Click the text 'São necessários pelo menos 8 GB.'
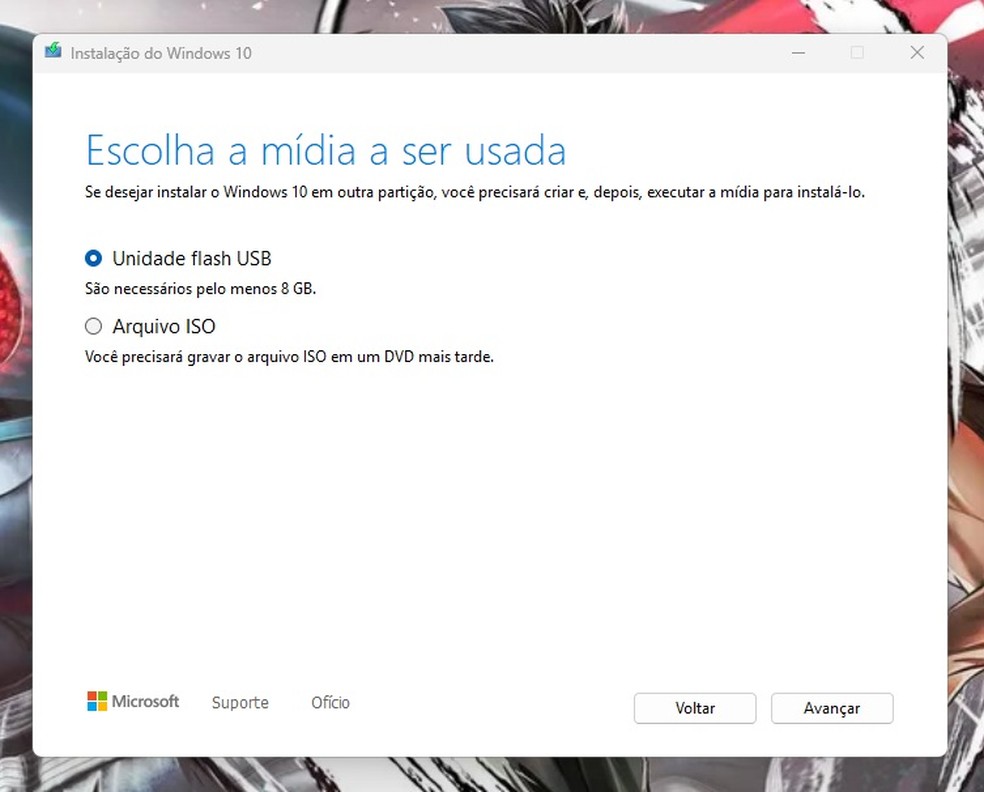Viewport: 984px width, 792px height. pos(200,289)
